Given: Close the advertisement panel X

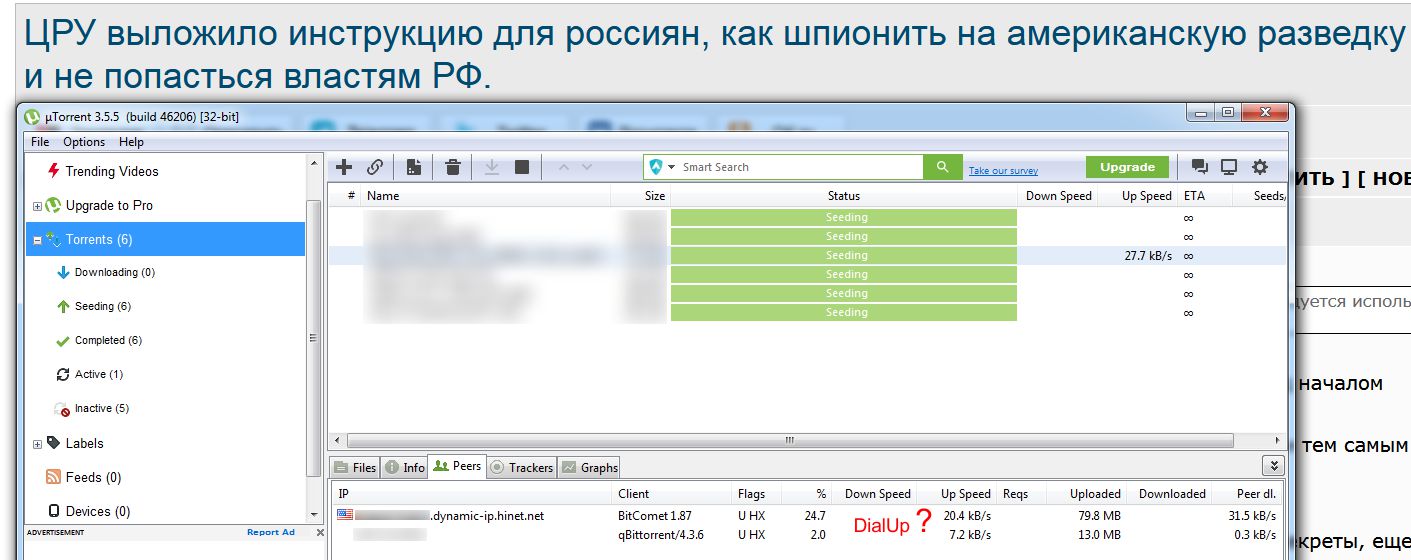Looking at the screenshot, I should point(320,533).
